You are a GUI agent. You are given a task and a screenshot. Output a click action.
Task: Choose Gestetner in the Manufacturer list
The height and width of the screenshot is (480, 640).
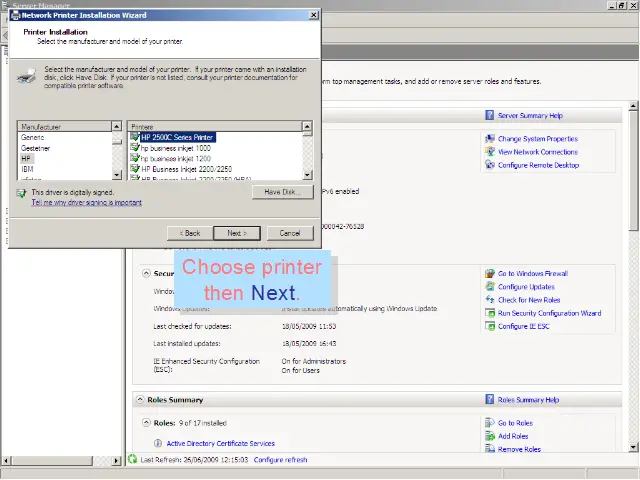(36, 148)
